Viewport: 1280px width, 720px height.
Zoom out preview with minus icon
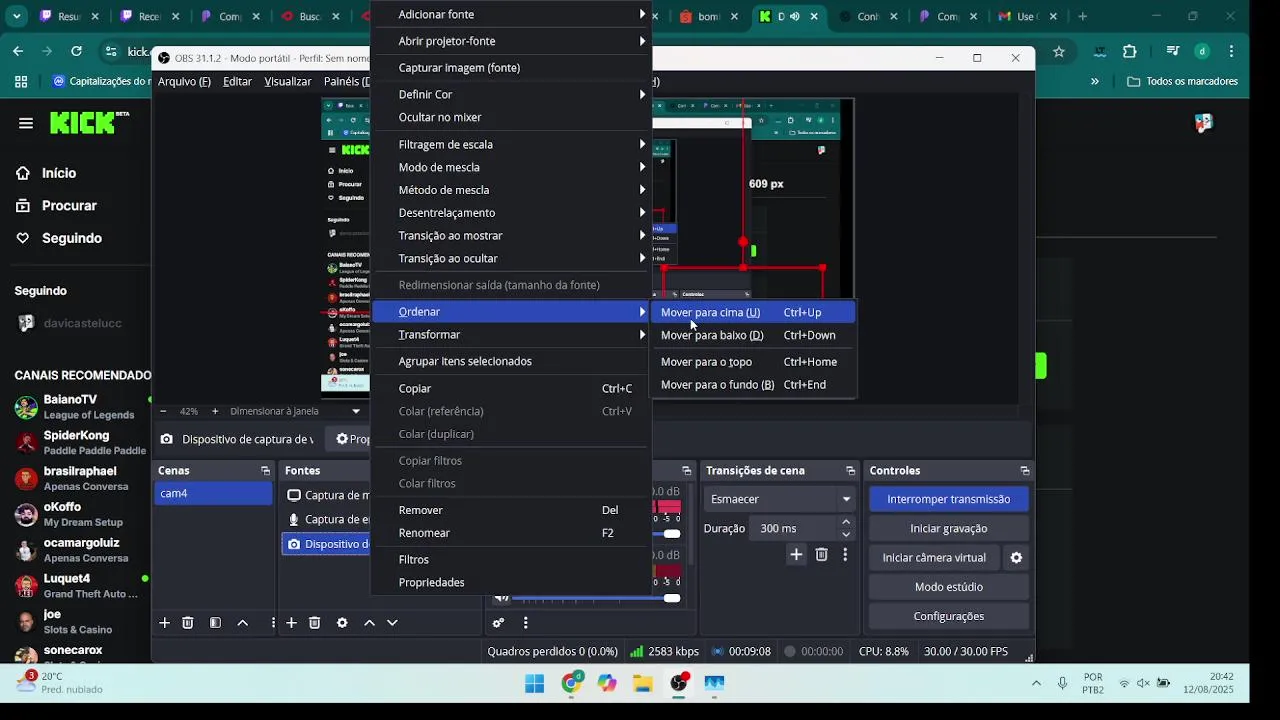point(164,411)
